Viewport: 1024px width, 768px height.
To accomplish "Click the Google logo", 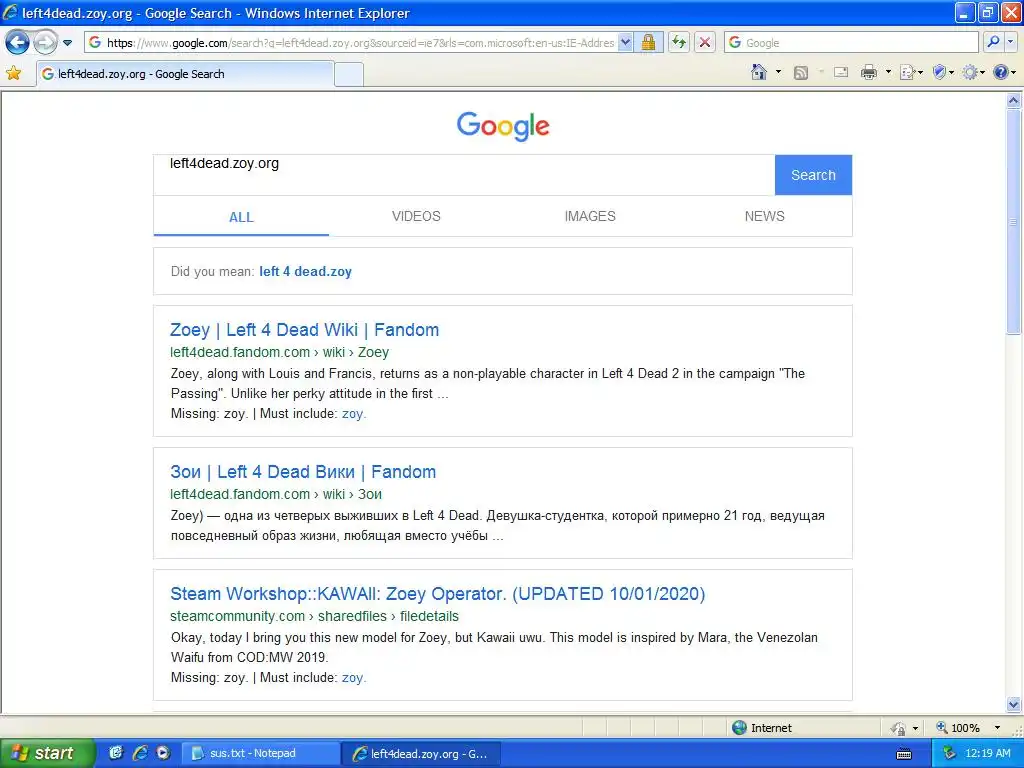I will pyautogui.click(x=503, y=126).
